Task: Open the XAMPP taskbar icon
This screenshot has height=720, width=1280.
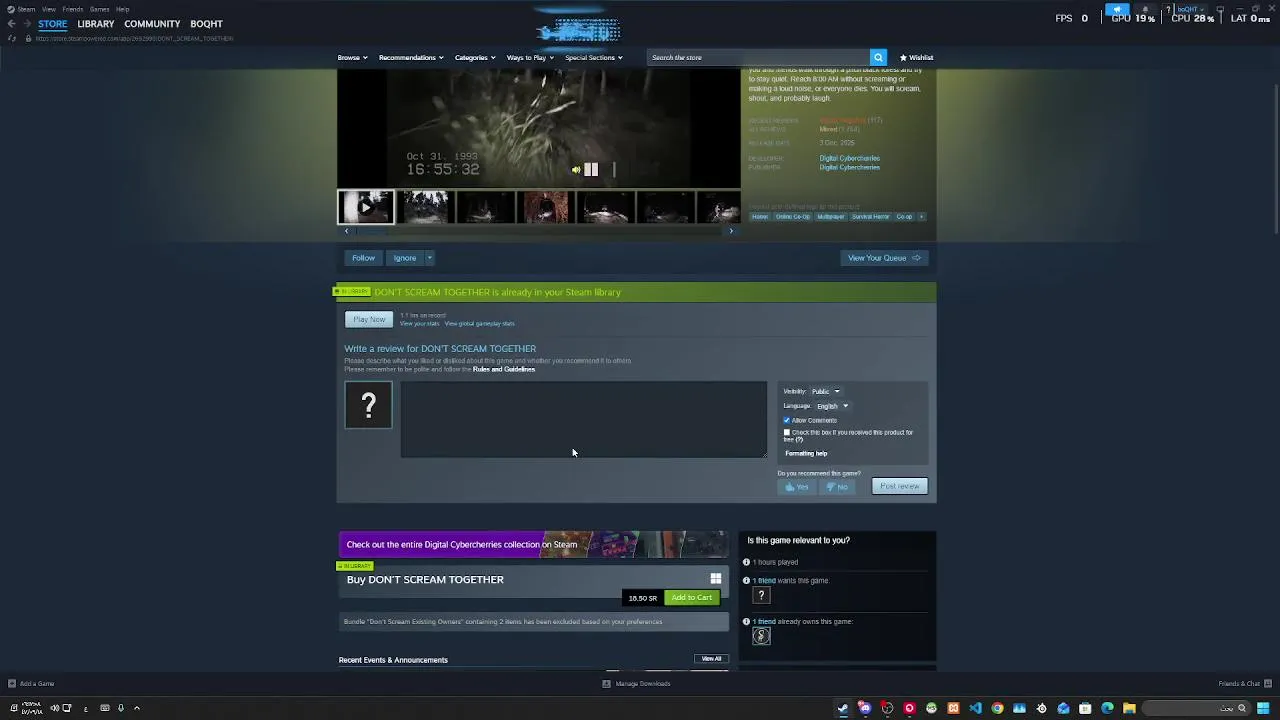Action: pyautogui.click(x=953, y=708)
